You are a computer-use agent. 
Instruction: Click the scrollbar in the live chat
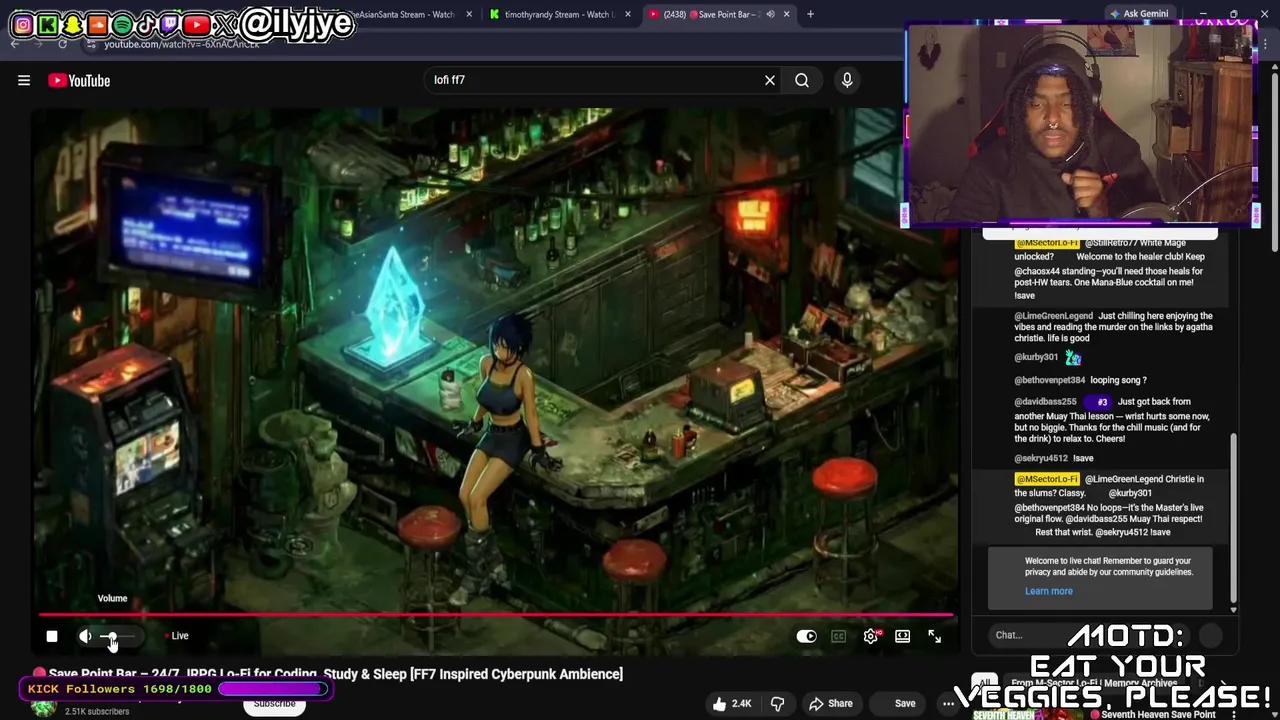(1233, 518)
